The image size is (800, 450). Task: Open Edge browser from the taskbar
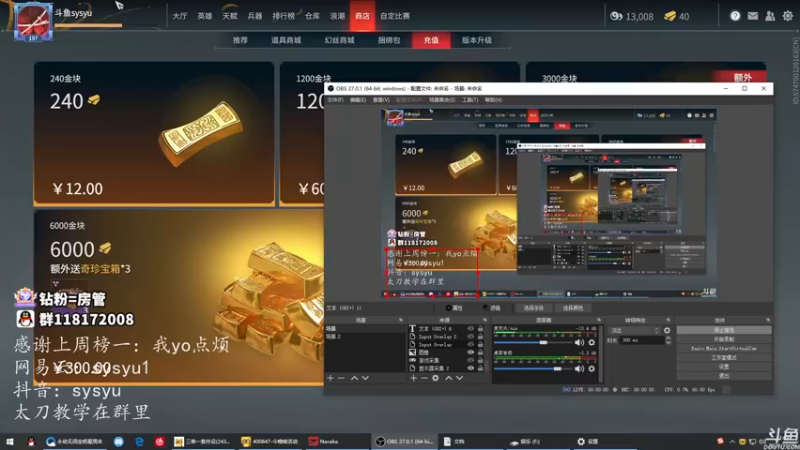tap(139, 441)
